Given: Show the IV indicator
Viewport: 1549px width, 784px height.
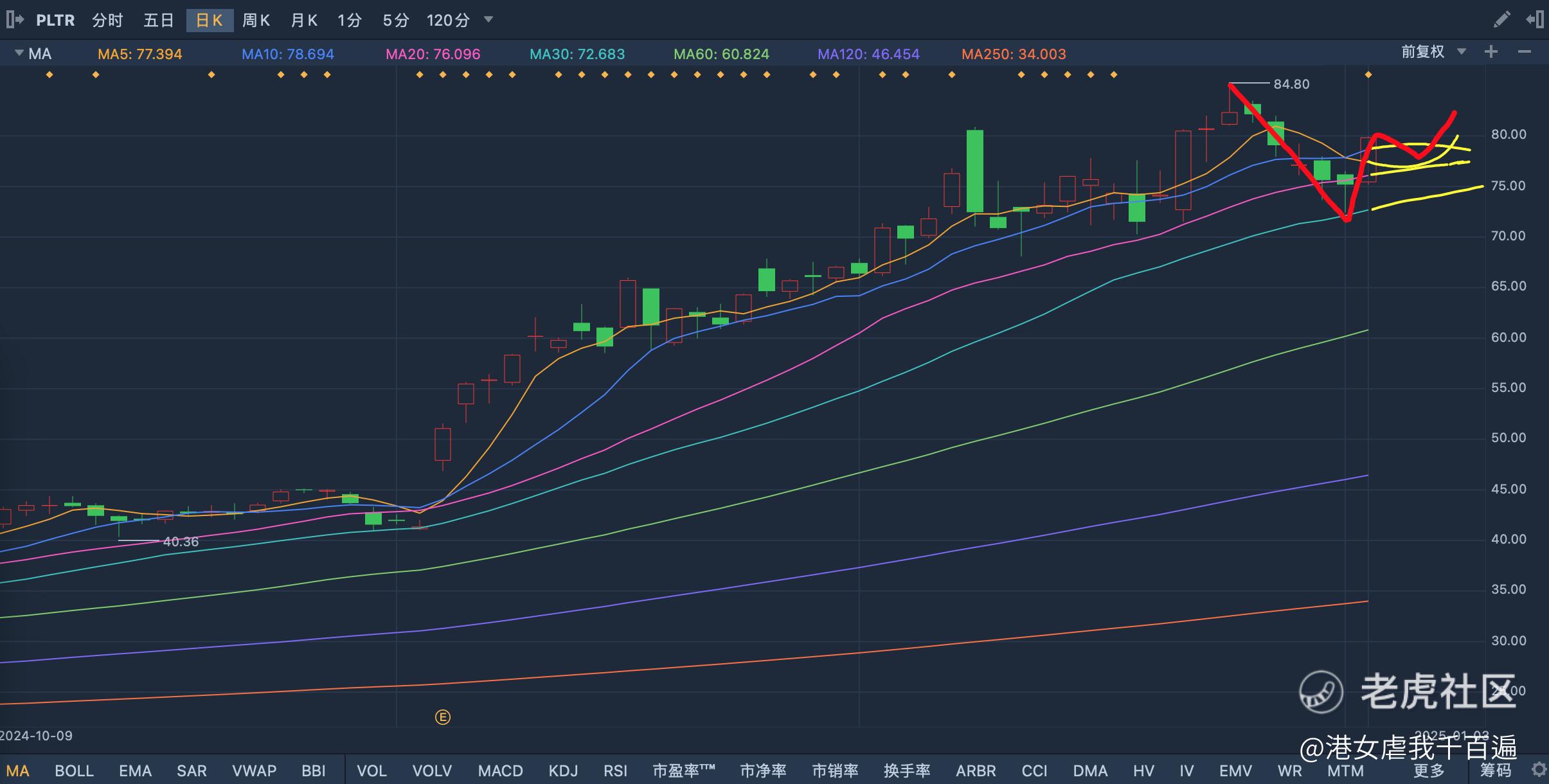Looking at the screenshot, I should 1186,771.
